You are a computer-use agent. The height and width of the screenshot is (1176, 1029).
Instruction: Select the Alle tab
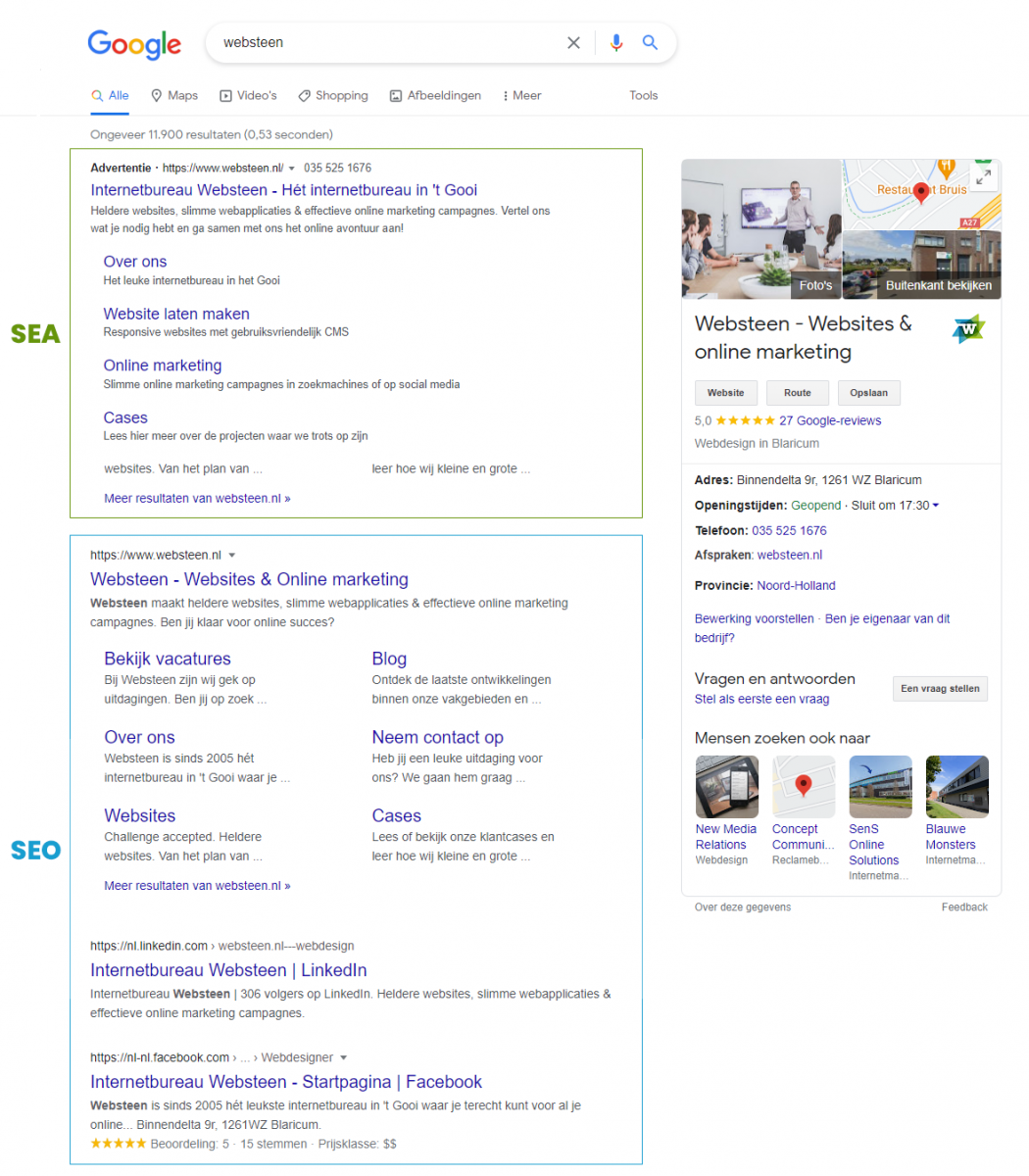(x=110, y=96)
